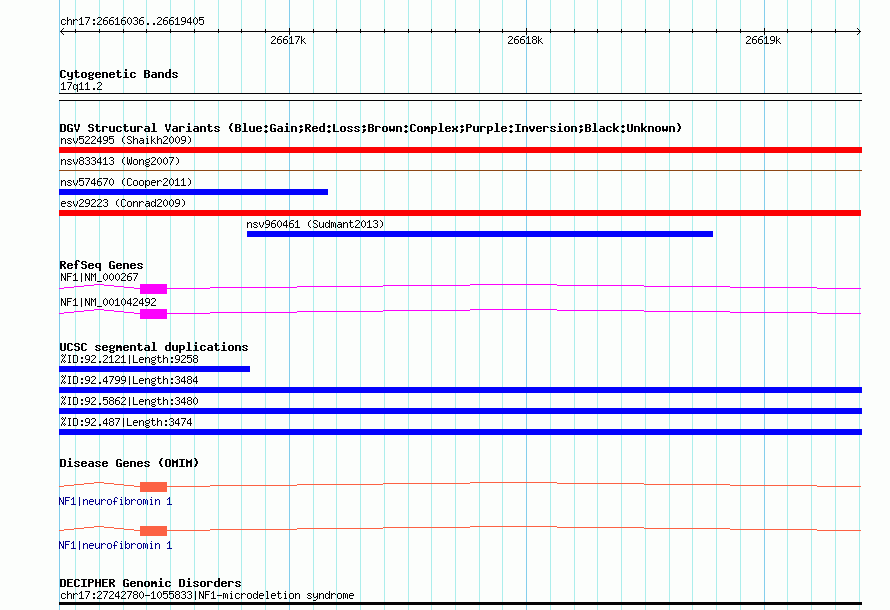Click the short blue Length:9258 duplication bar

154,369
